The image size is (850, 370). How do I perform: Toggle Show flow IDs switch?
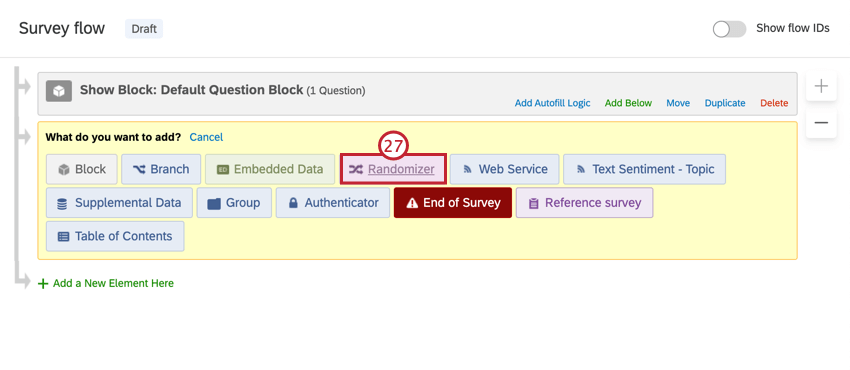coord(729,29)
